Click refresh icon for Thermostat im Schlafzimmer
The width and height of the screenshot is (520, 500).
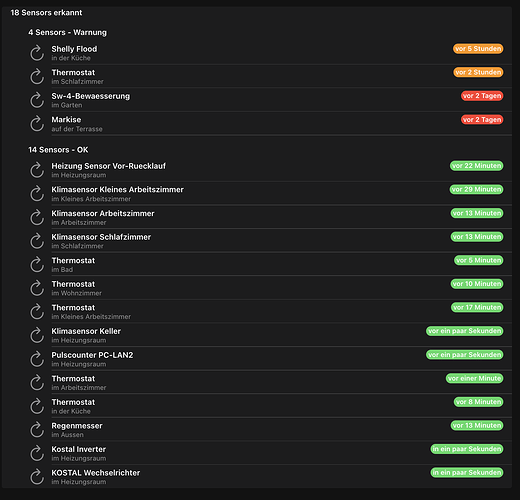pyautogui.click(x=37, y=77)
